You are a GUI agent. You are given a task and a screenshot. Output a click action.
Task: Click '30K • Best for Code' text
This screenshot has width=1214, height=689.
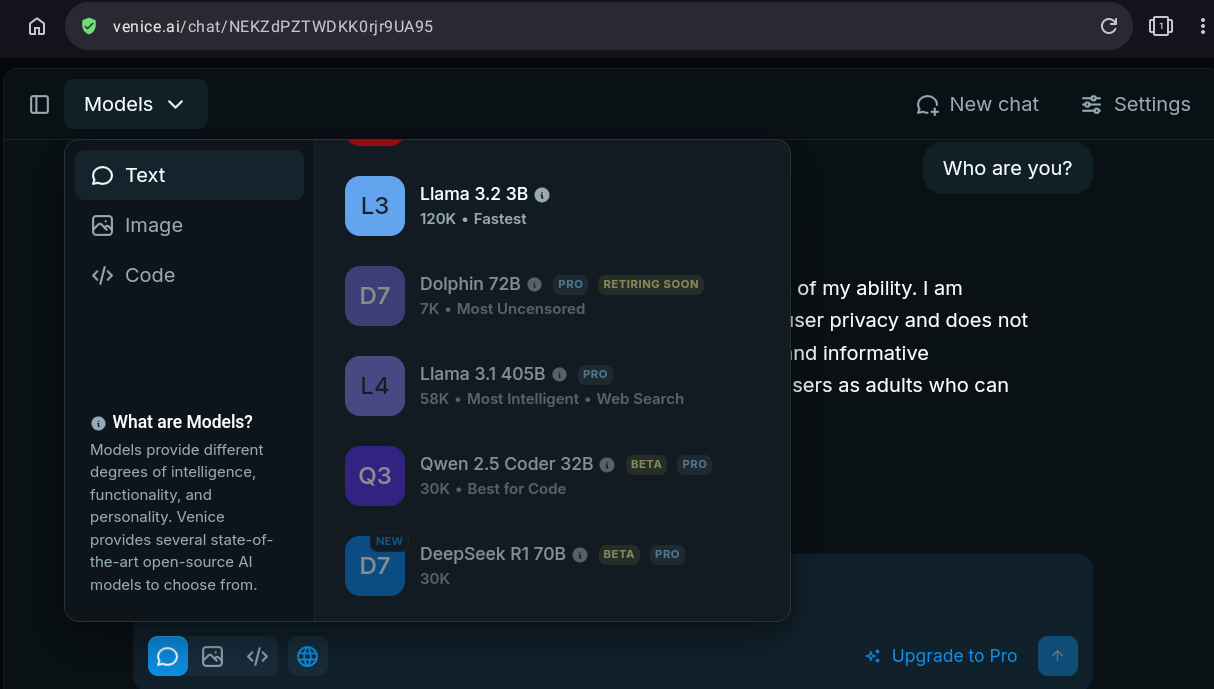[x=493, y=489]
